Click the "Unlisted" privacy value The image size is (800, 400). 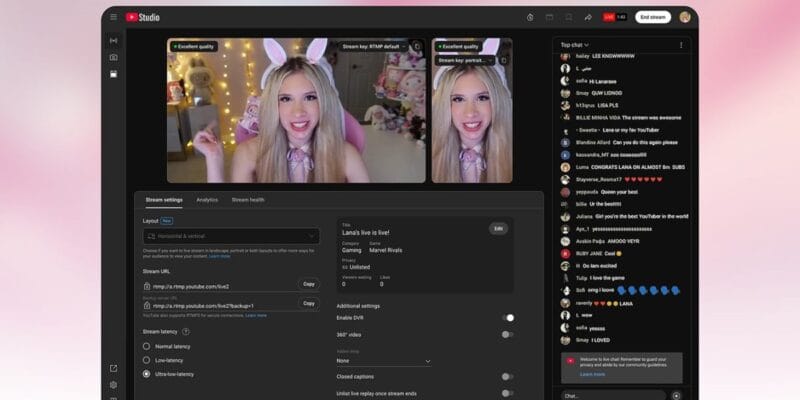click(x=360, y=267)
